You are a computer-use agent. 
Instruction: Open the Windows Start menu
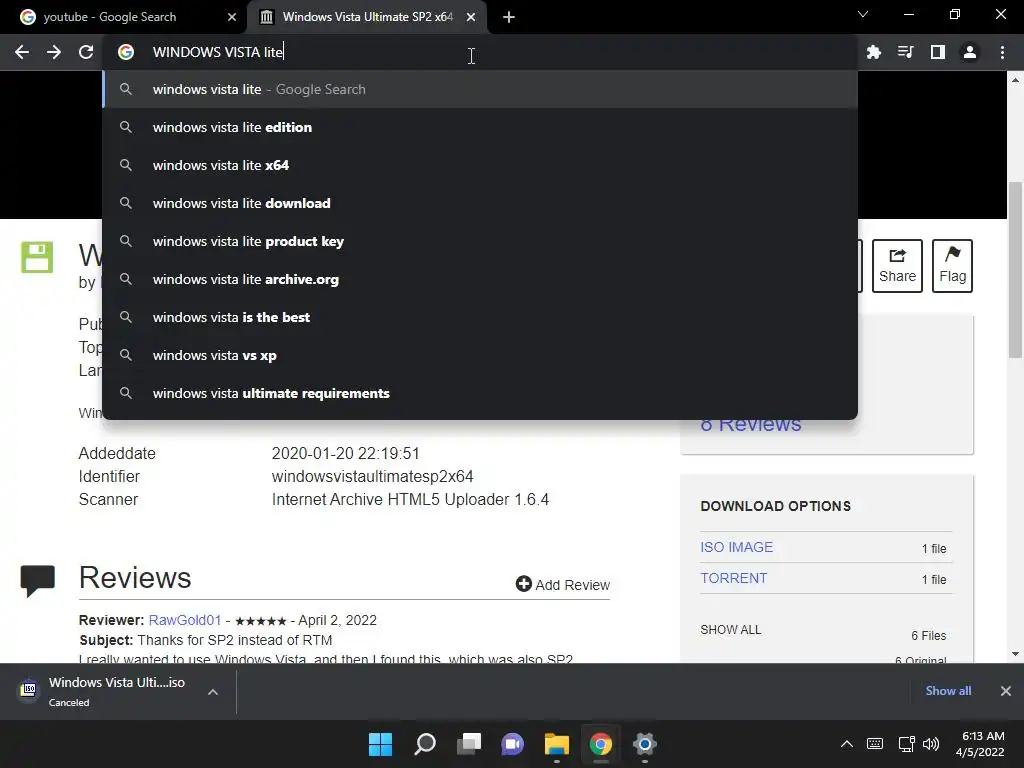tap(380, 744)
